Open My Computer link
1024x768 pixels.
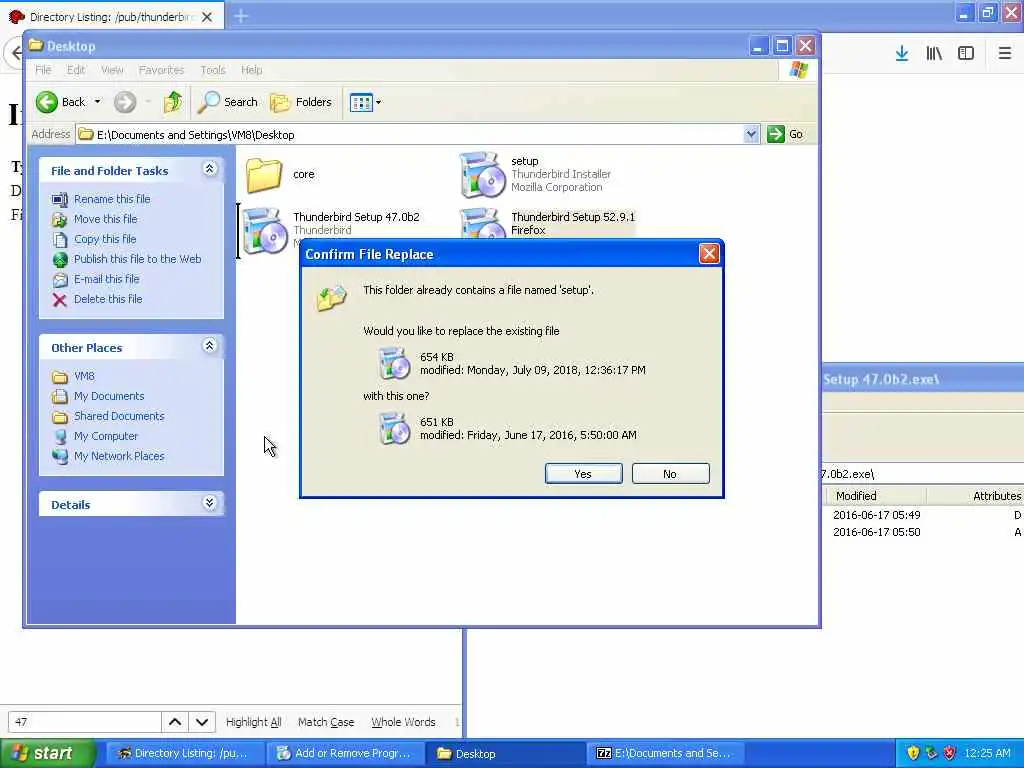(x=106, y=436)
